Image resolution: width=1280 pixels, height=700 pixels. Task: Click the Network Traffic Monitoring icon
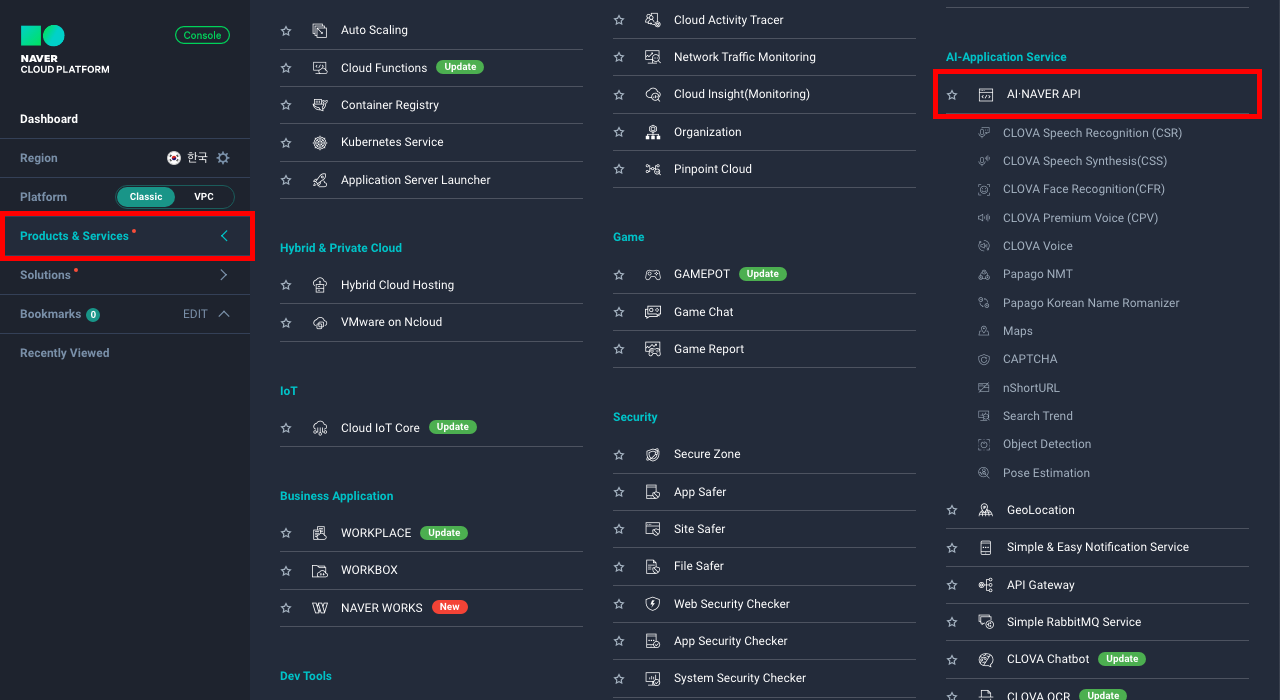point(653,57)
